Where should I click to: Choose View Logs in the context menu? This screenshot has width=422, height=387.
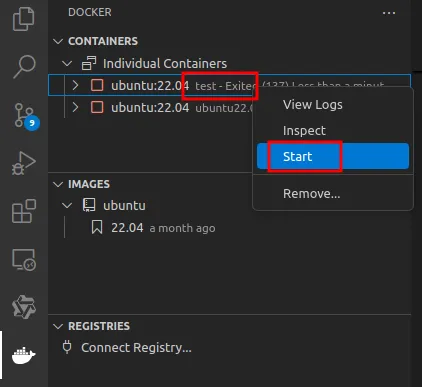(333, 105)
